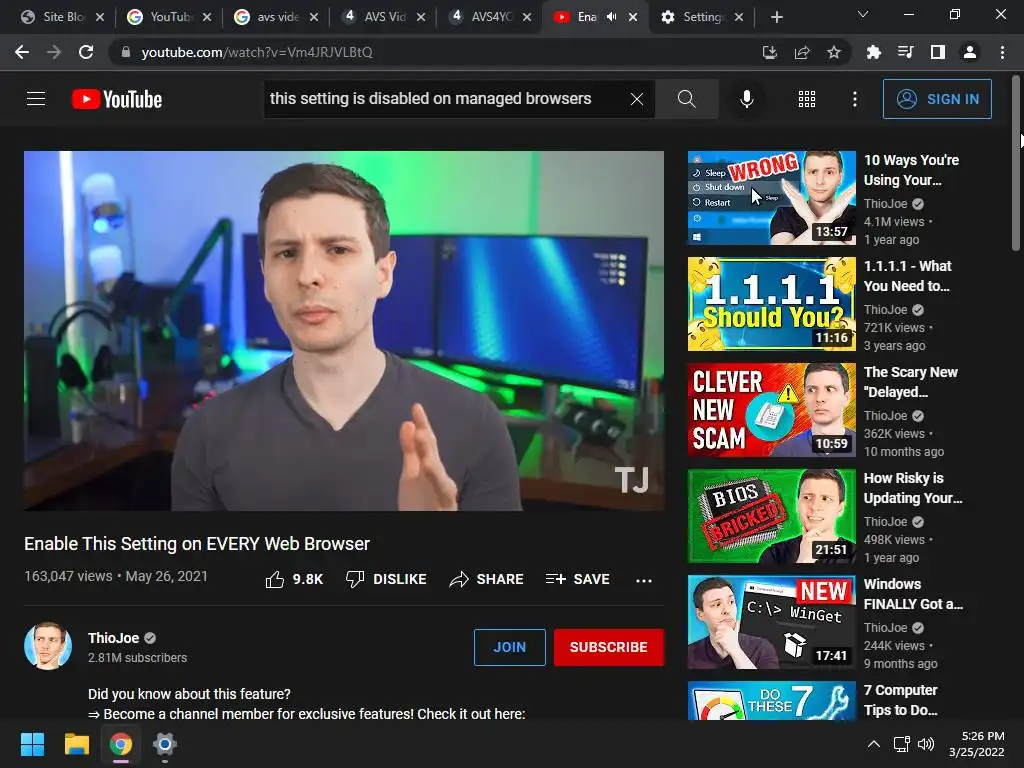This screenshot has width=1024, height=768.
Task: Open Chrome three-dot menu
Action: [1002, 52]
